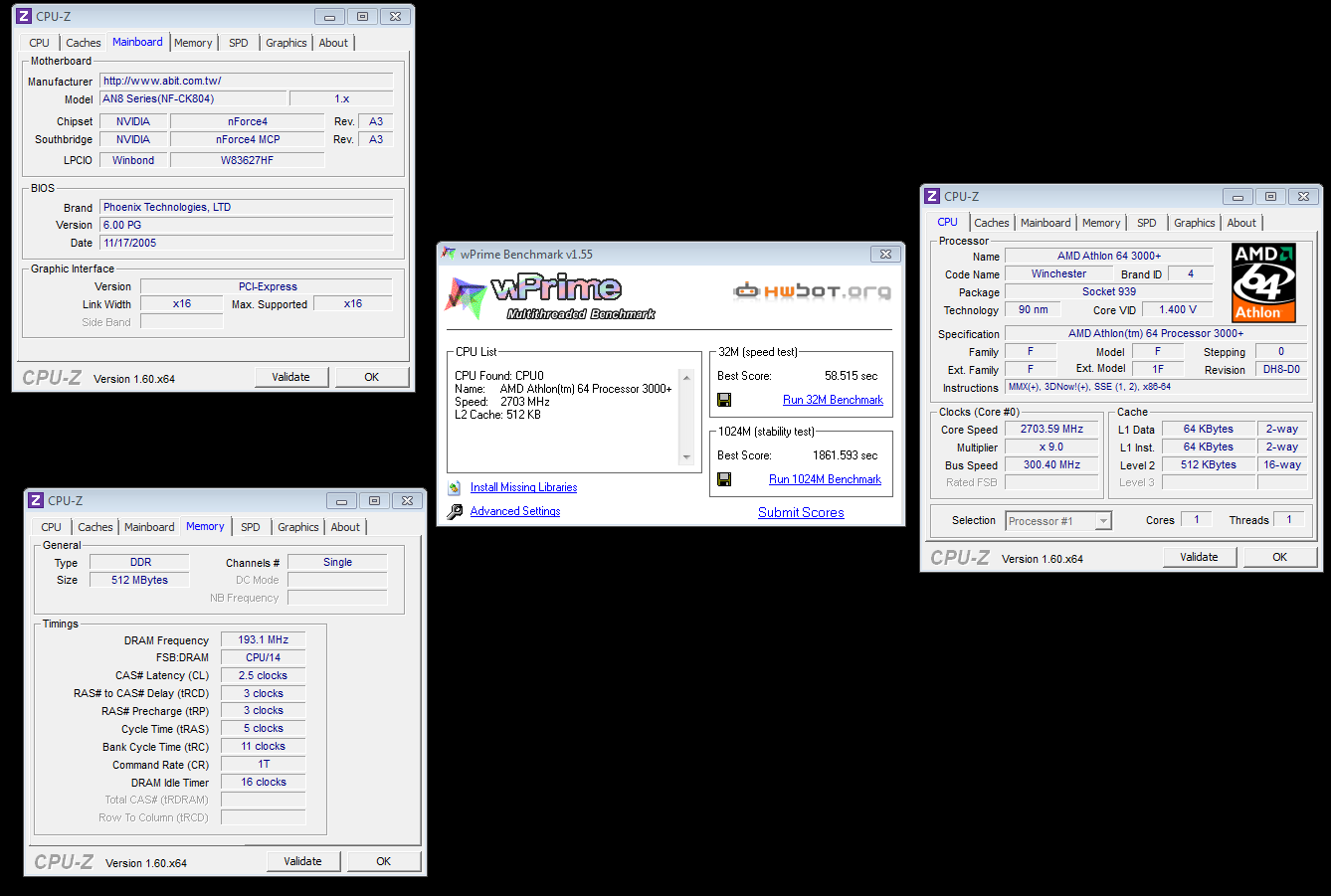Open the Caches tab in the CPU window

click(x=992, y=223)
